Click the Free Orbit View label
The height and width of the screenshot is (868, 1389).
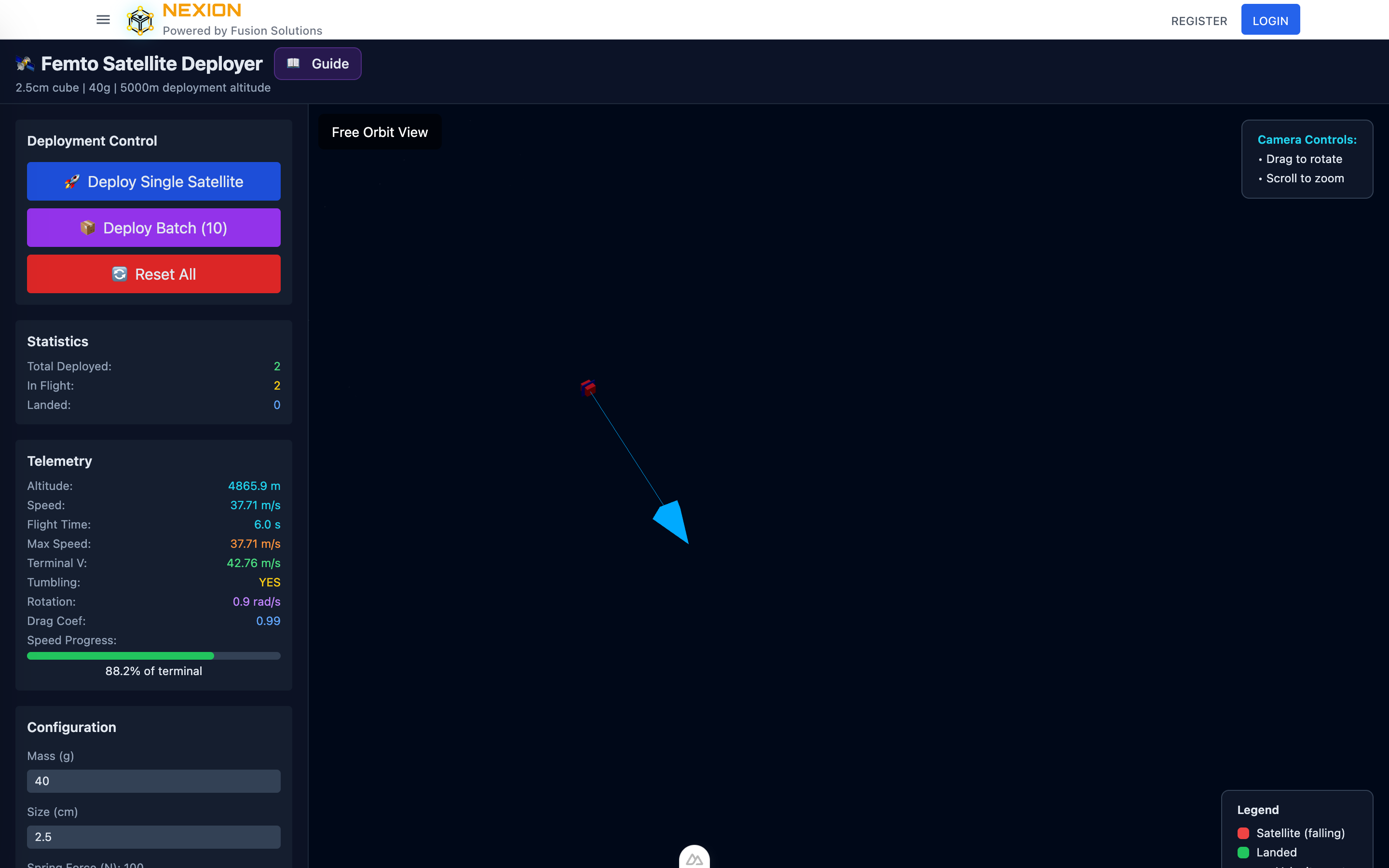coord(380,132)
